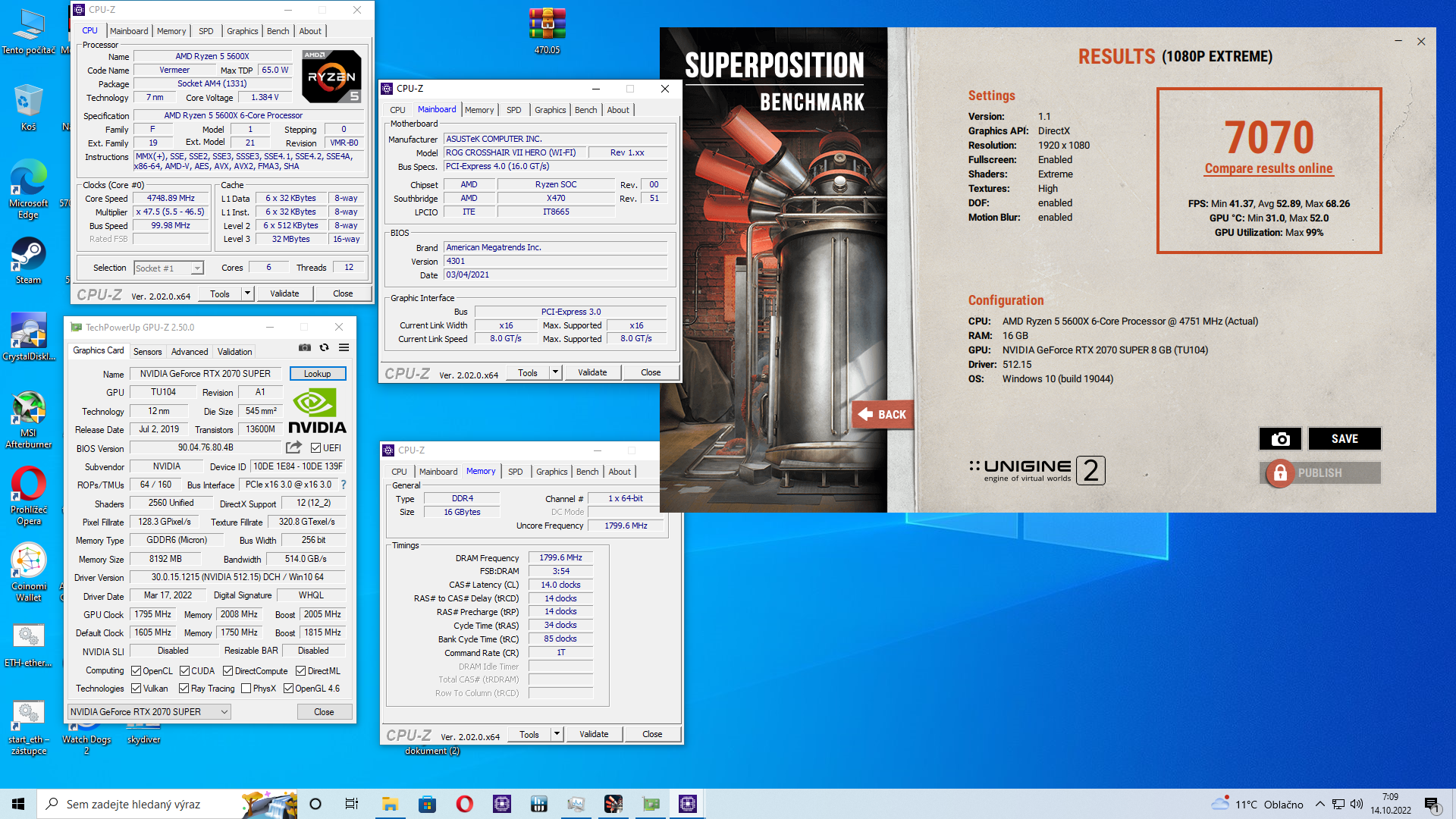Open WinRAR archive 470.05 icon
1456x819 pixels.
click(547, 32)
